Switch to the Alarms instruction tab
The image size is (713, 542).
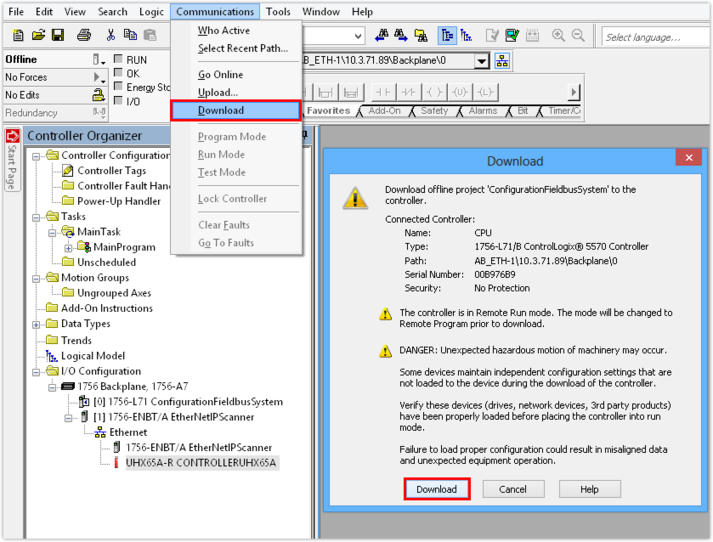(x=482, y=111)
